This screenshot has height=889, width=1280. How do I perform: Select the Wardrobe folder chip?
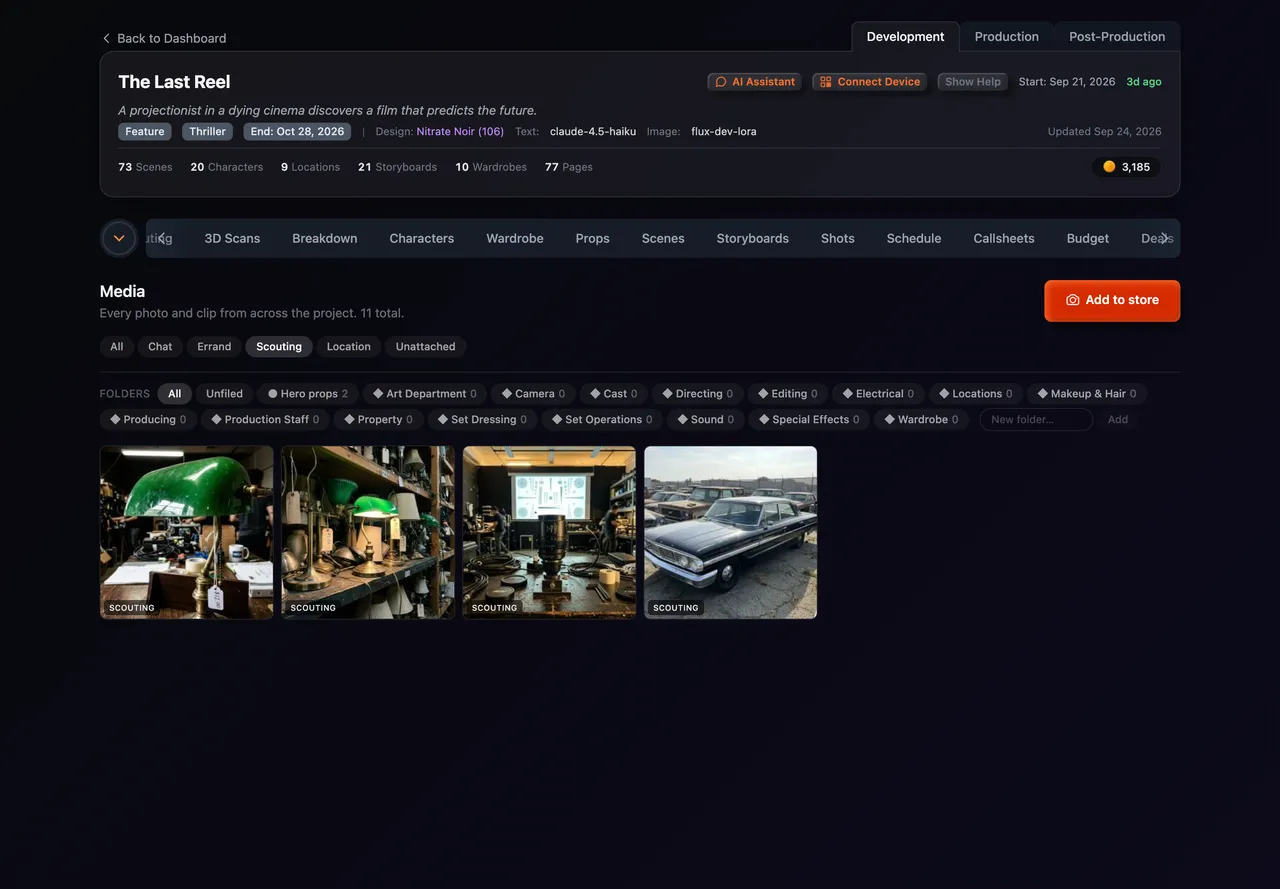tap(920, 420)
